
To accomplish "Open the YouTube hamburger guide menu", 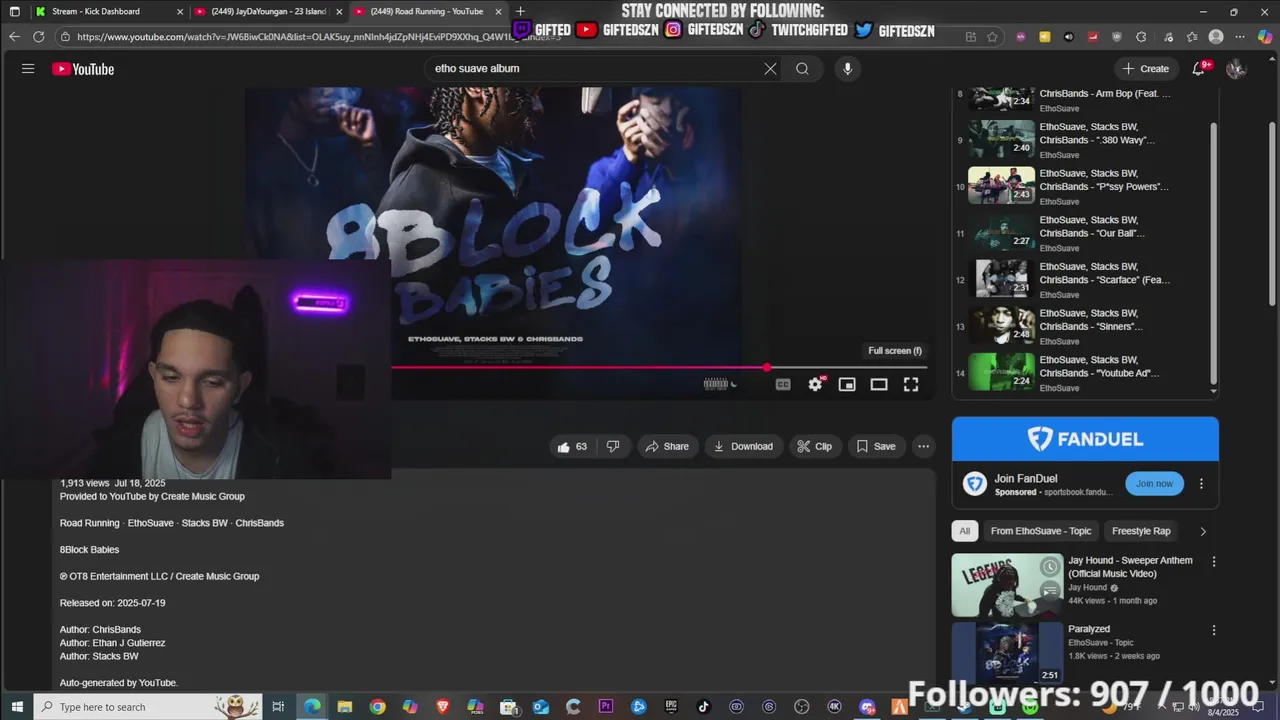I will coord(28,69).
